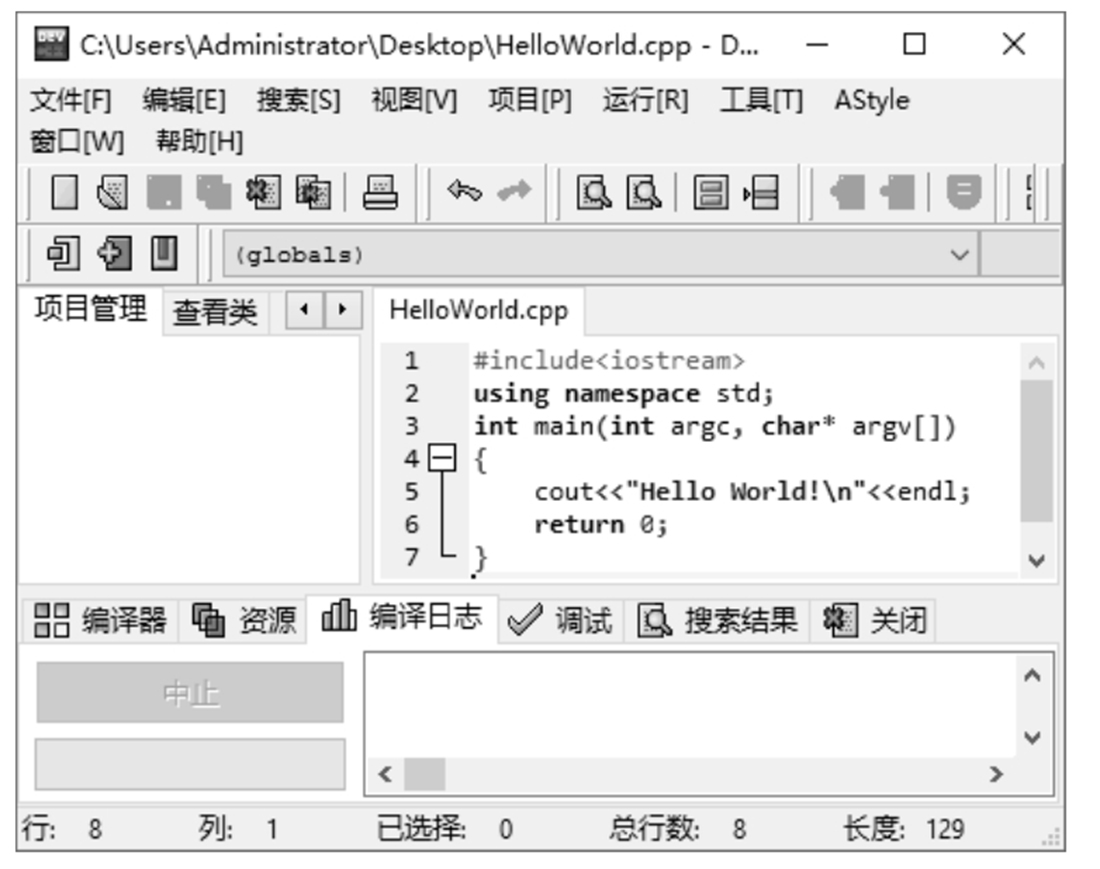Click the 已选择: 0 status bar entry
The image size is (1100, 869).
(x=445, y=829)
